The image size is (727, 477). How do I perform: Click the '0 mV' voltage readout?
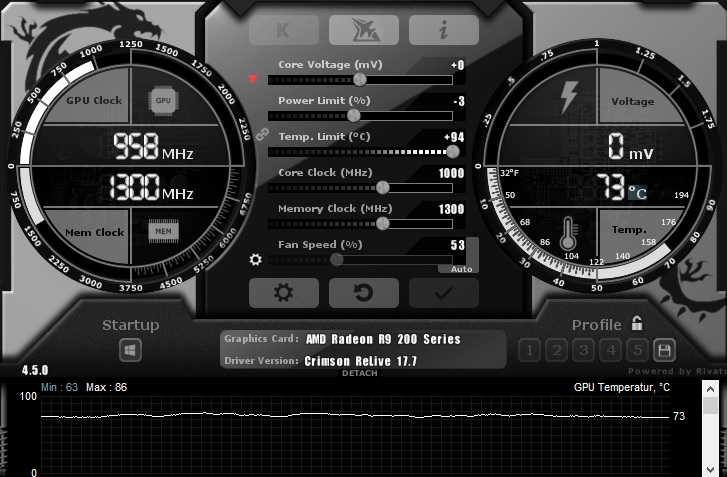click(631, 146)
